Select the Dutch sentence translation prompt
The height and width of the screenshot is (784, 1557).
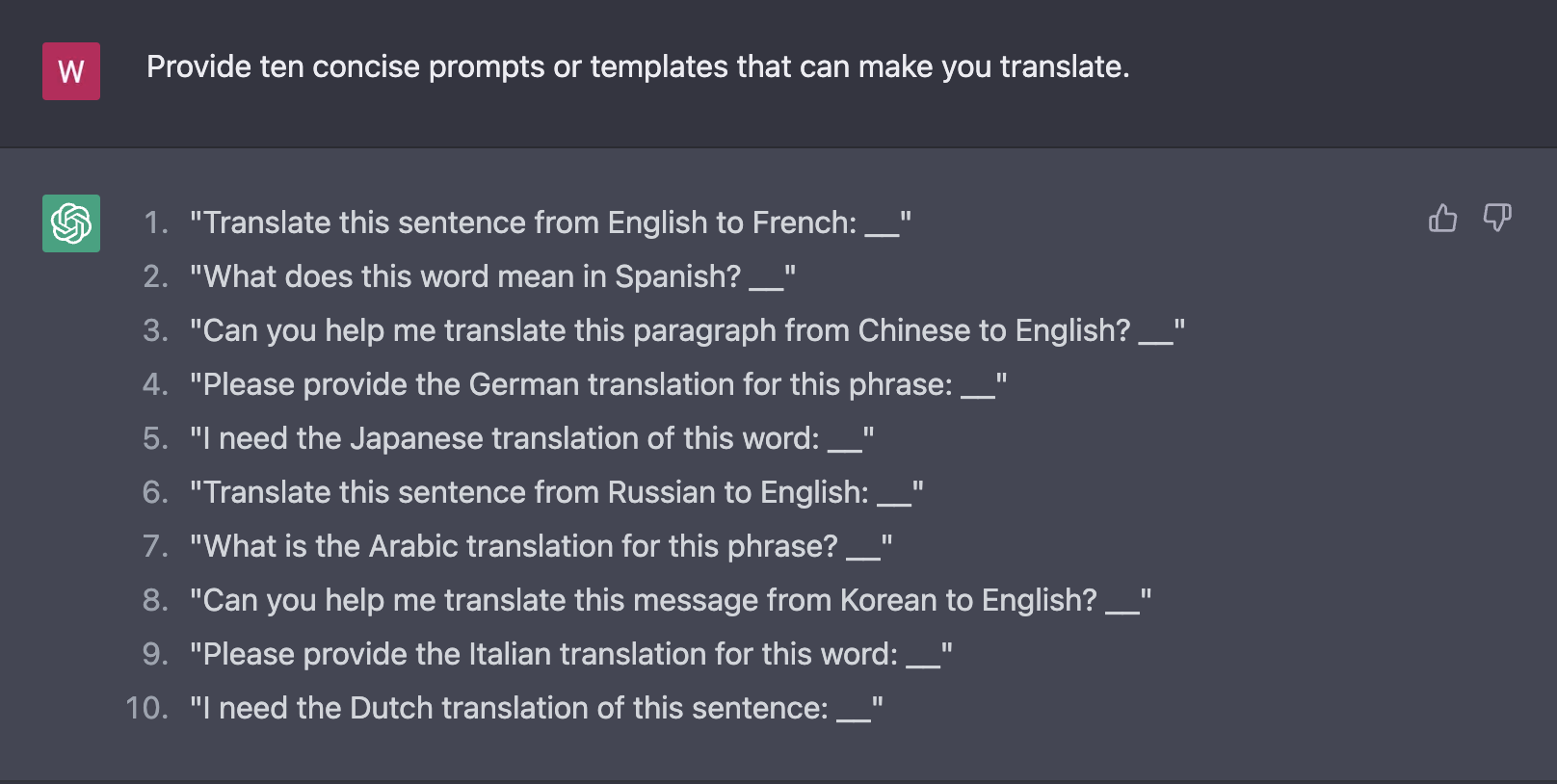536,708
